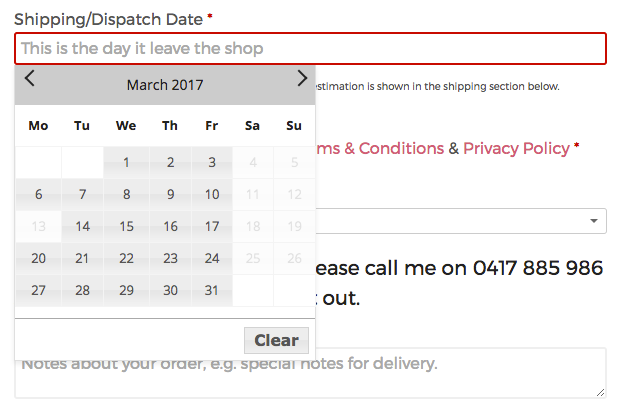Pick March 10 as dispatch date
This screenshot has height=405, width=621.
[x=211, y=195]
